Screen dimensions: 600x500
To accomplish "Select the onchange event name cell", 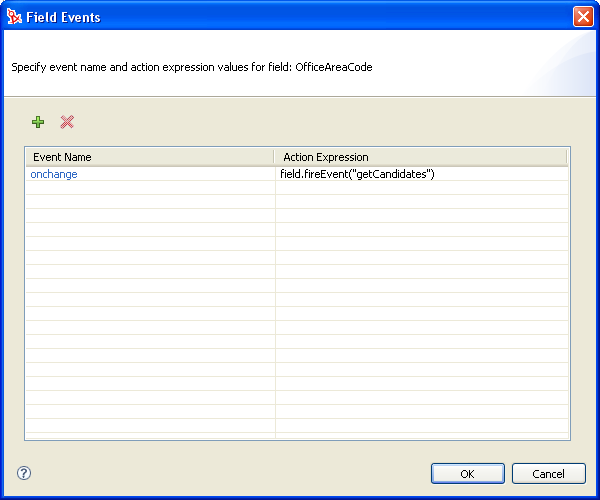I will point(54,174).
